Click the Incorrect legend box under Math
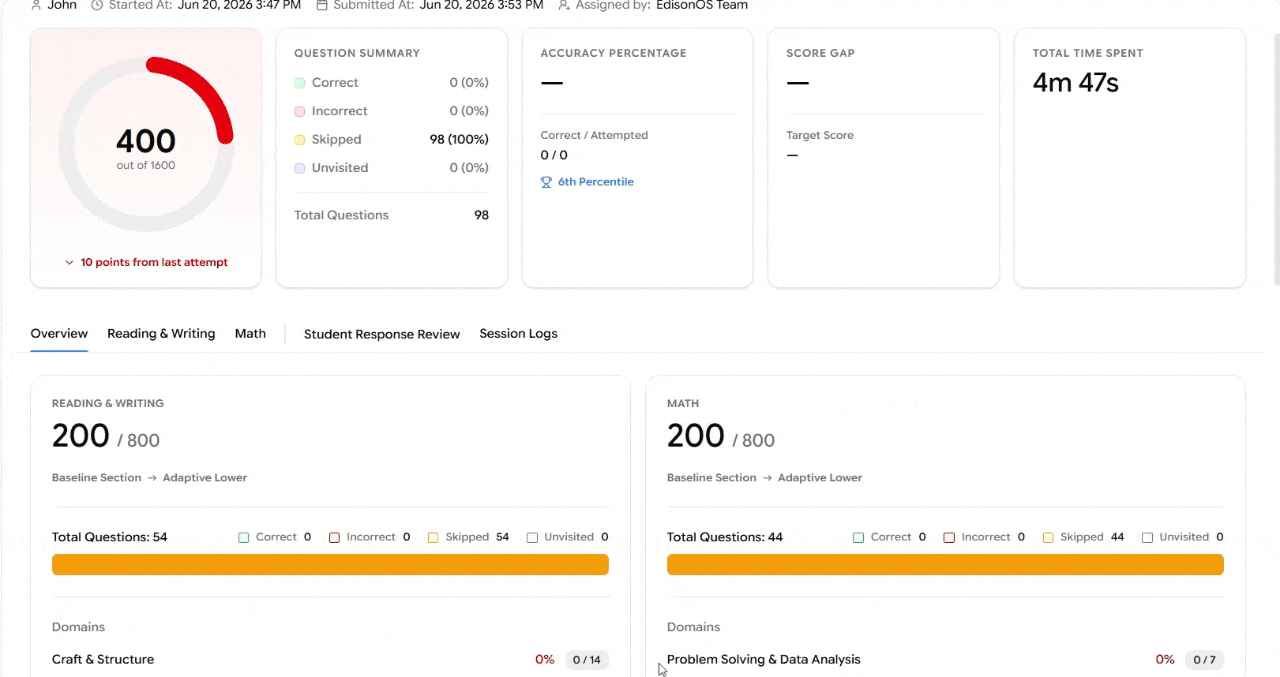 [x=949, y=537]
